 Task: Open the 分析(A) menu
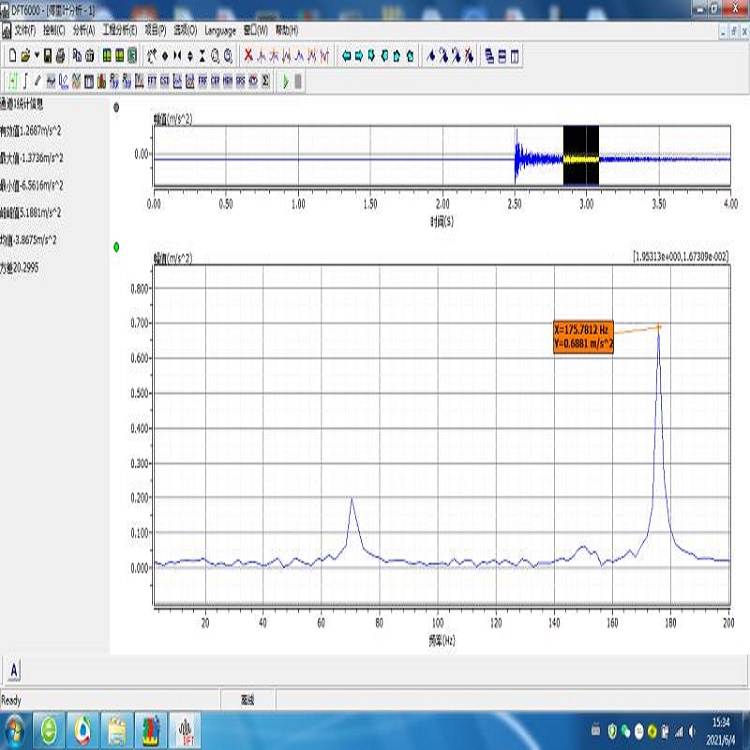coord(83,31)
